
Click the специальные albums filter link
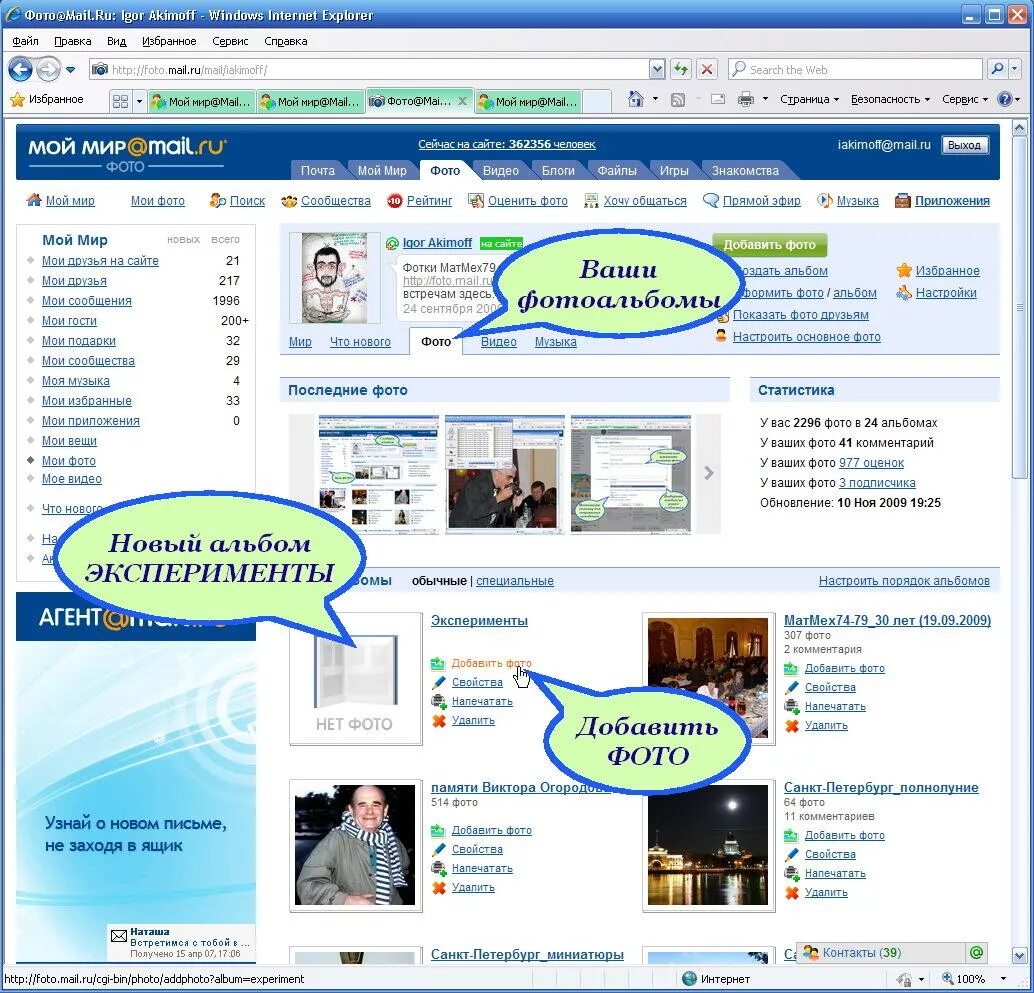pos(515,581)
